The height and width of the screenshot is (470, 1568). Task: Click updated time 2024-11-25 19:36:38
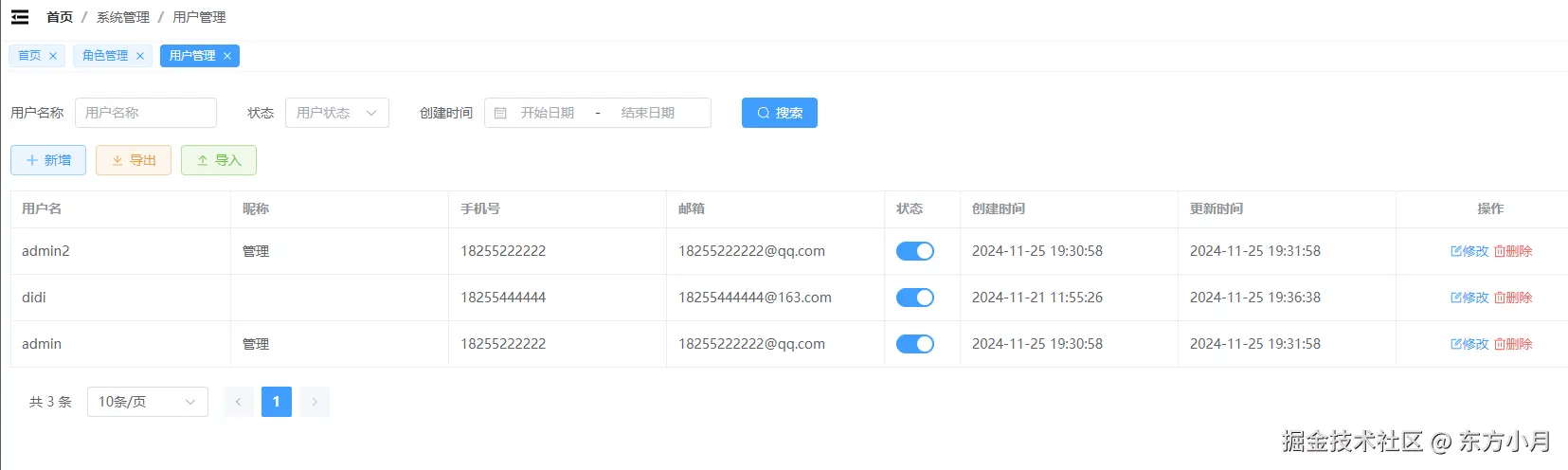1255,298
